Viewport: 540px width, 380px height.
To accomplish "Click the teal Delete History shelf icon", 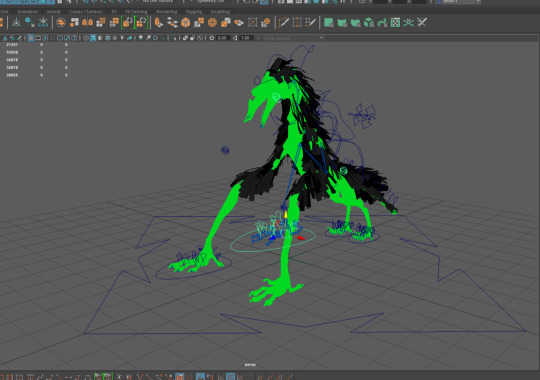I will (30, 23).
